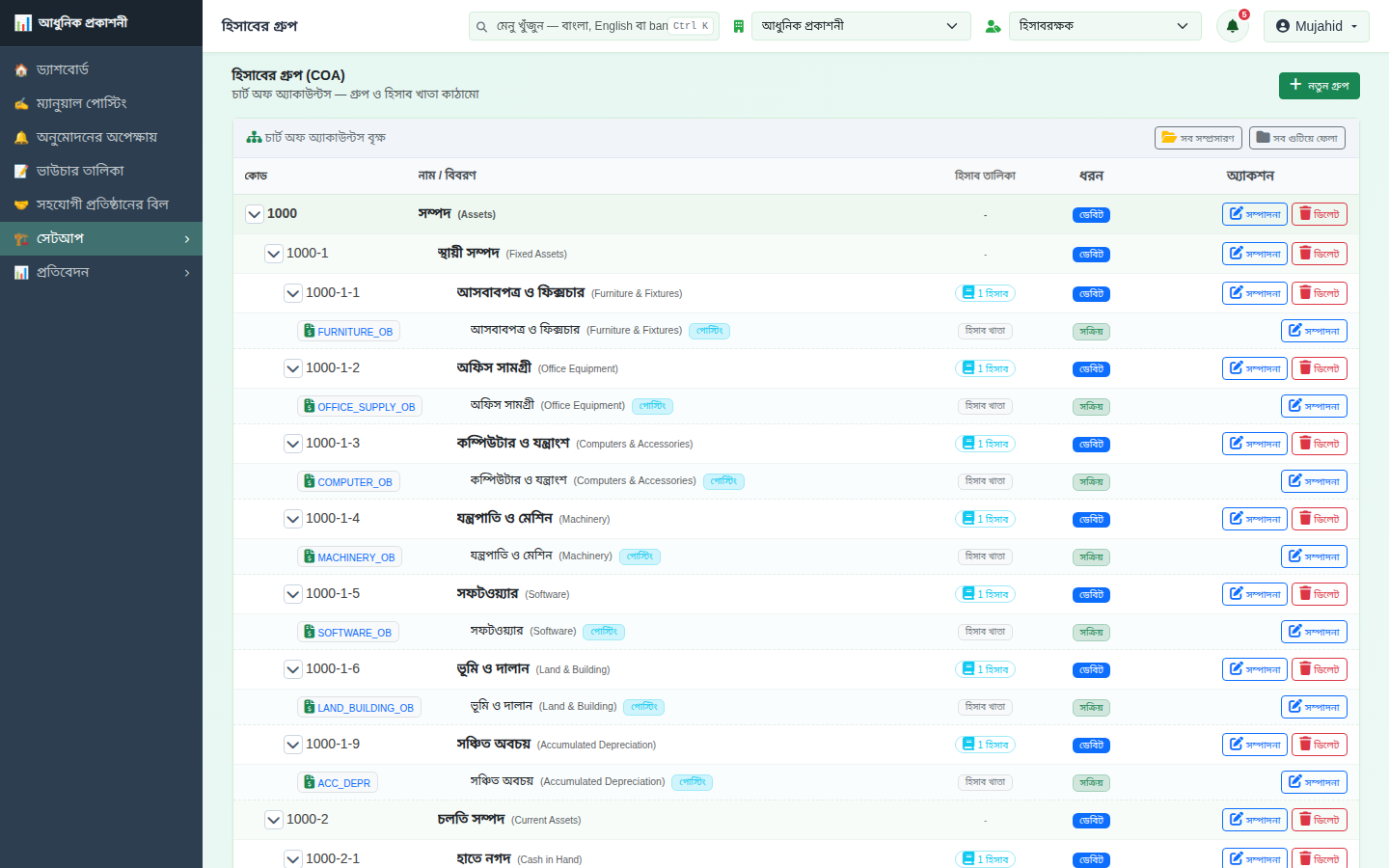This screenshot has height=868, width=1389.
Task: Collapse the 1000-1-1 furniture group
Action: click(292, 293)
